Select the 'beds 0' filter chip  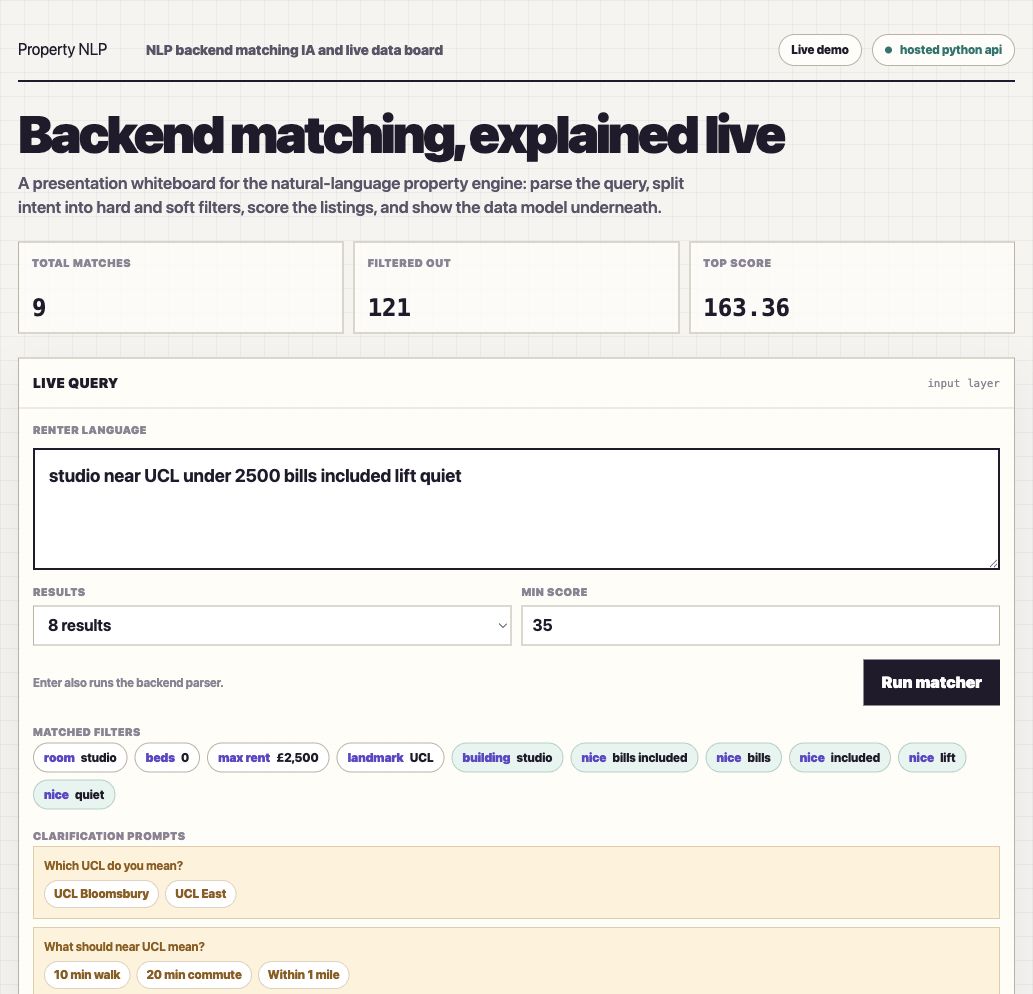click(x=167, y=758)
